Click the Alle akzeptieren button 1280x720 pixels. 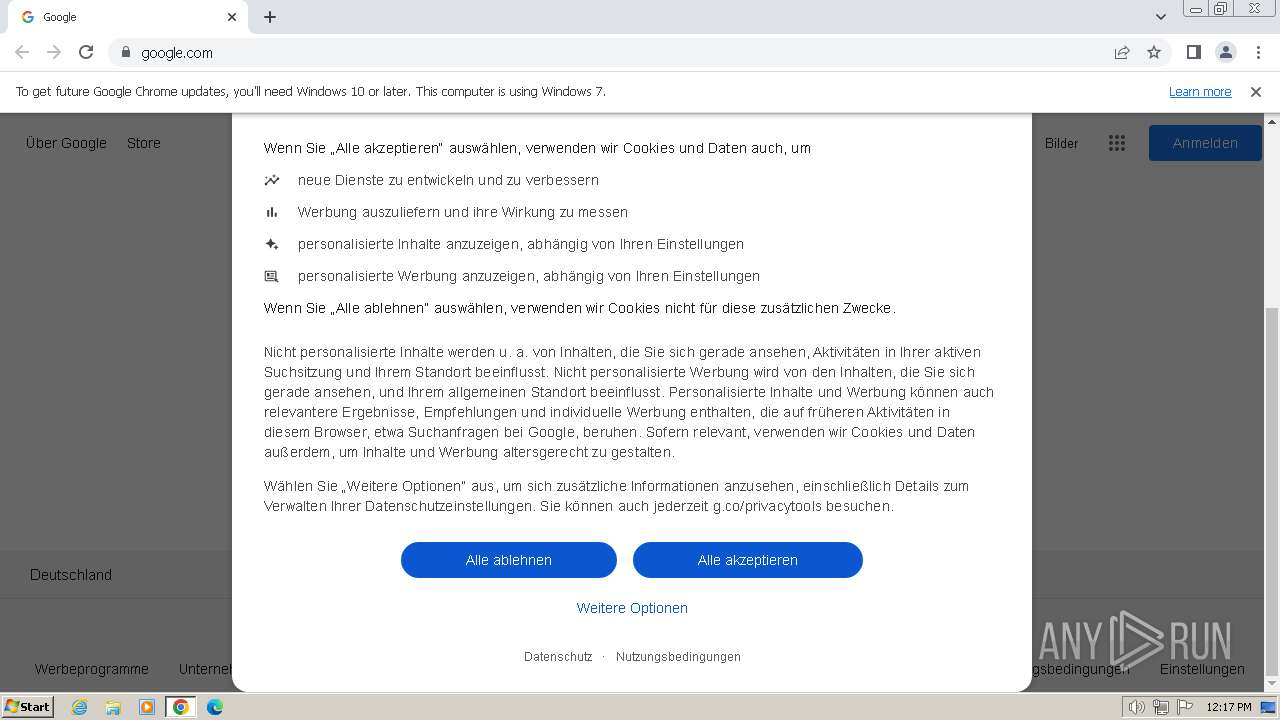point(748,560)
